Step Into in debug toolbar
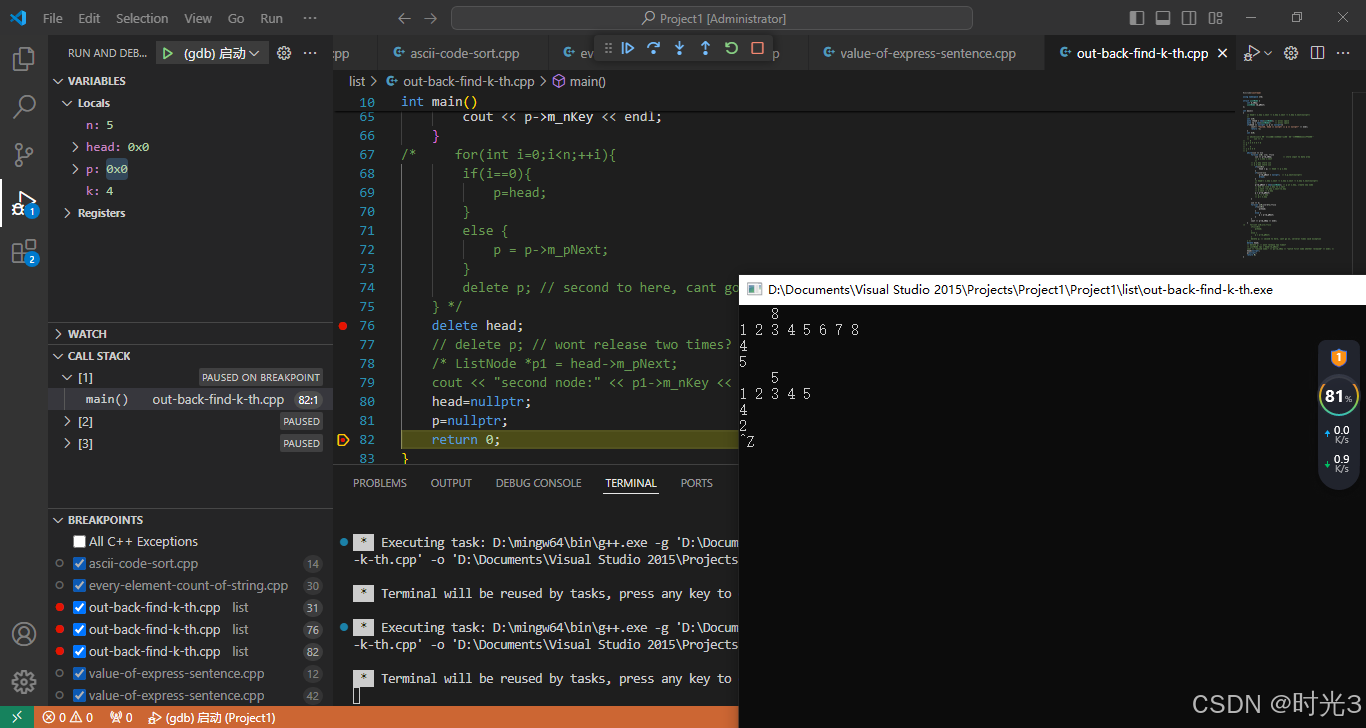 pos(680,48)
